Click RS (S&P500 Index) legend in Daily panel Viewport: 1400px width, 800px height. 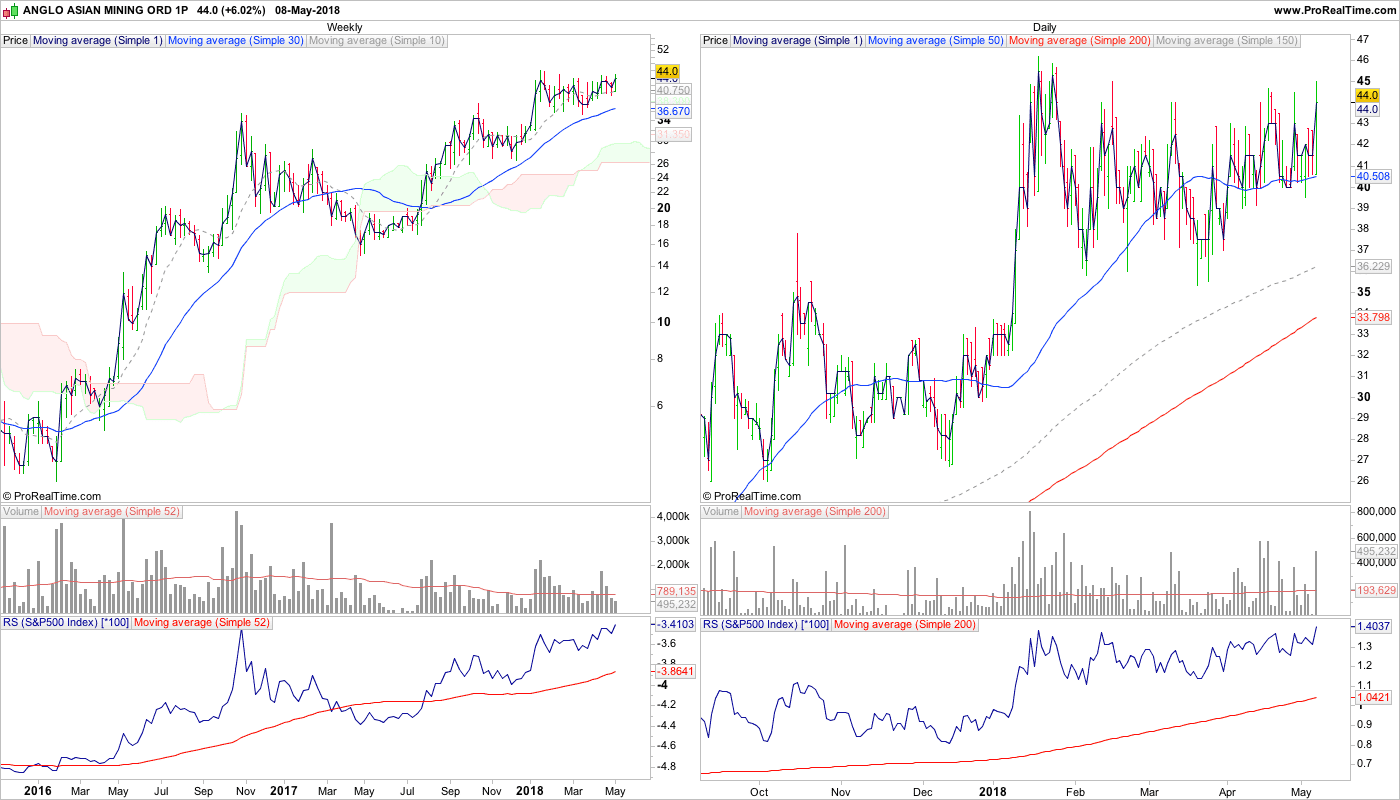tap(766, 624)
